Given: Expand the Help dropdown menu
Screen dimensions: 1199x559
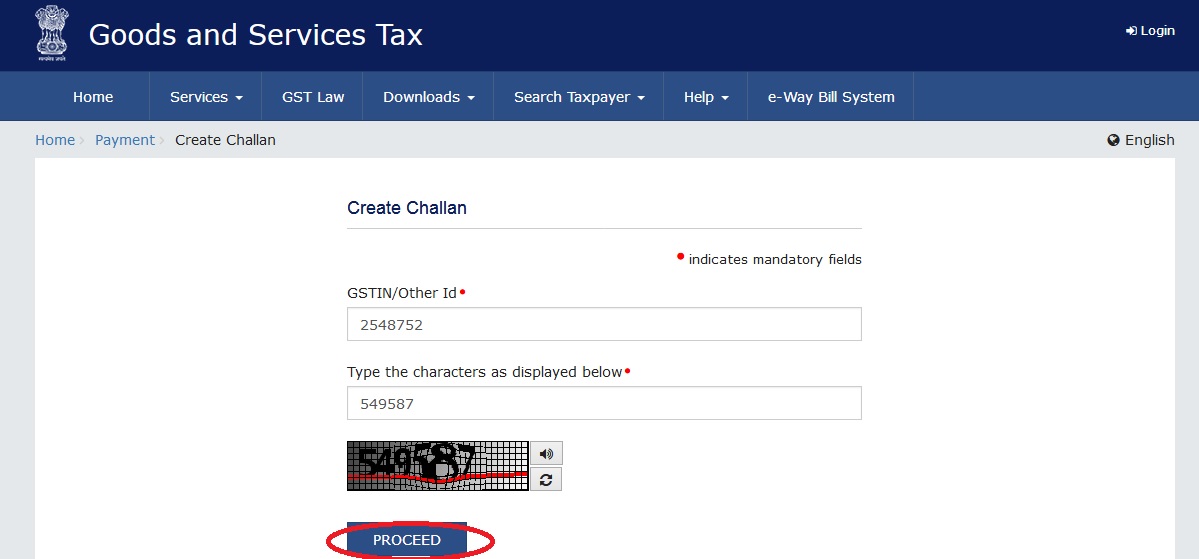Looking at the screenshot, I should (x=706, y=97).
